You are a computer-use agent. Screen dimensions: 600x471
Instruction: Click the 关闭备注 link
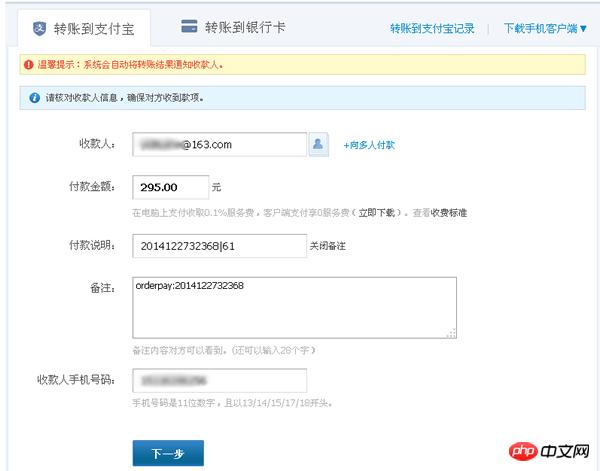pyautogui.click(x=328, y=246)
